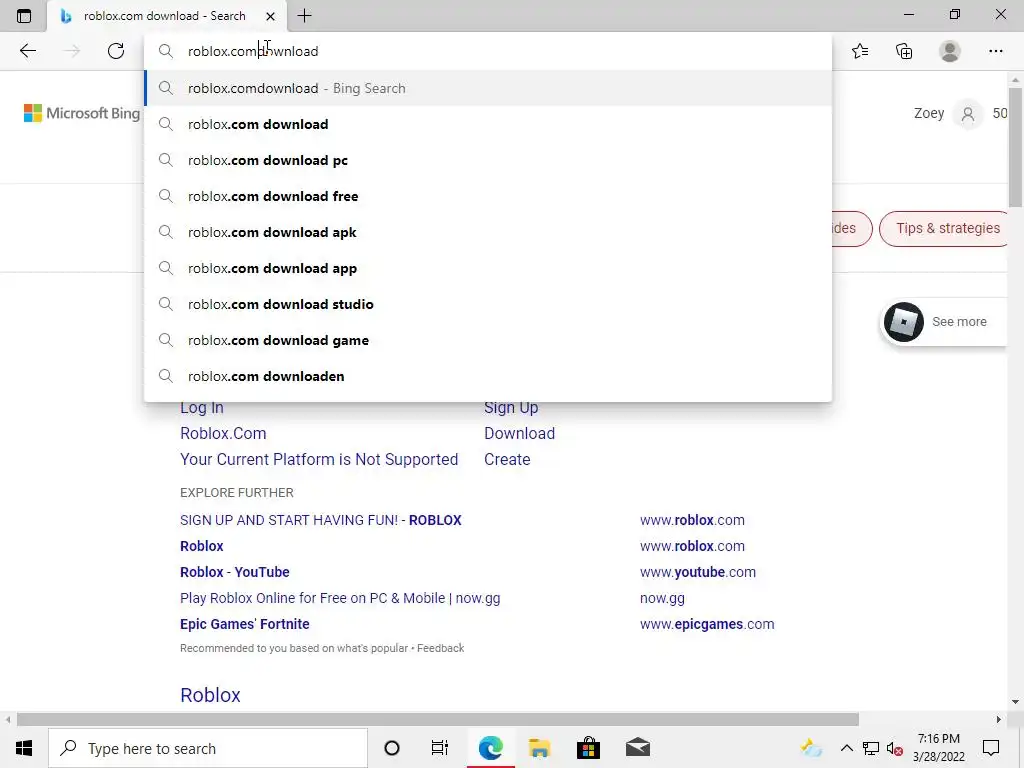Select suggestion roblox.com download
Viewport: 1024px width, 768px height.
click(x=488, y=124)
